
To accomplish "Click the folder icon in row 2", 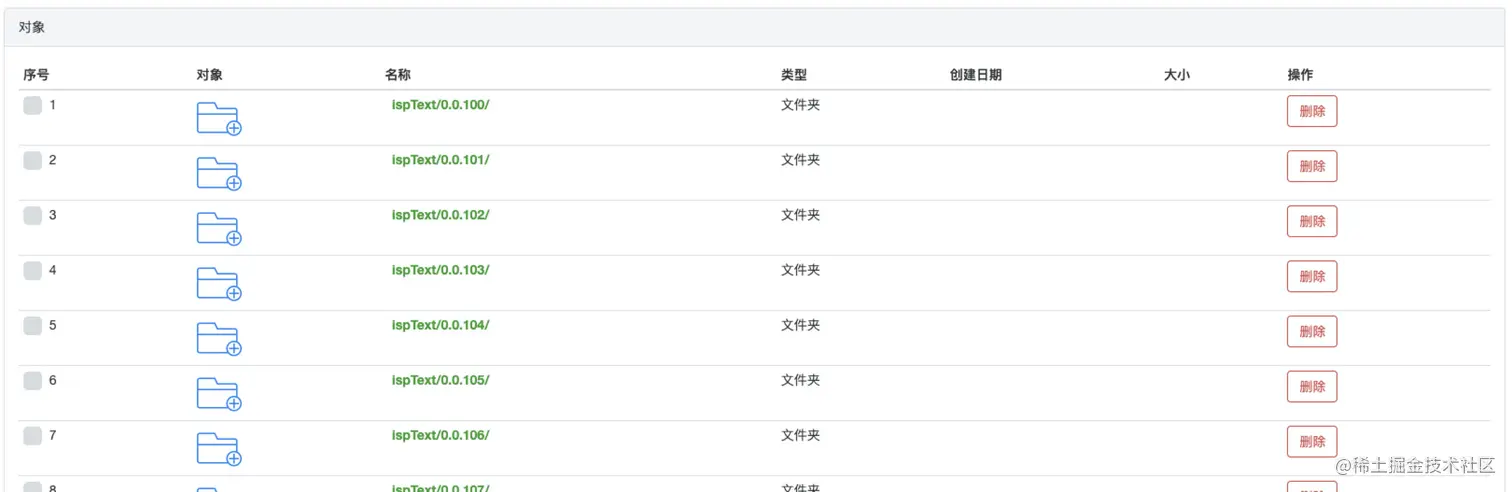I will (x=219, y=174).
